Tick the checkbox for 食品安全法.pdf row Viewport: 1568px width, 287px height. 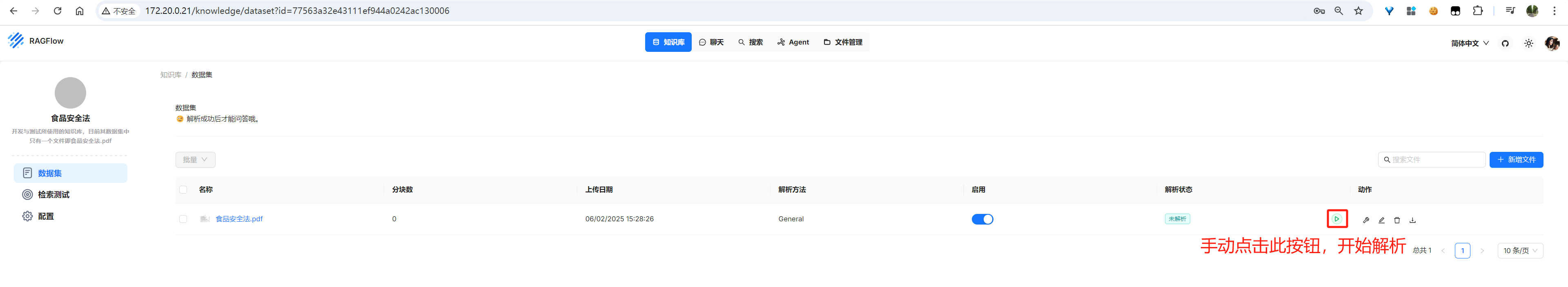click(183, 219)
